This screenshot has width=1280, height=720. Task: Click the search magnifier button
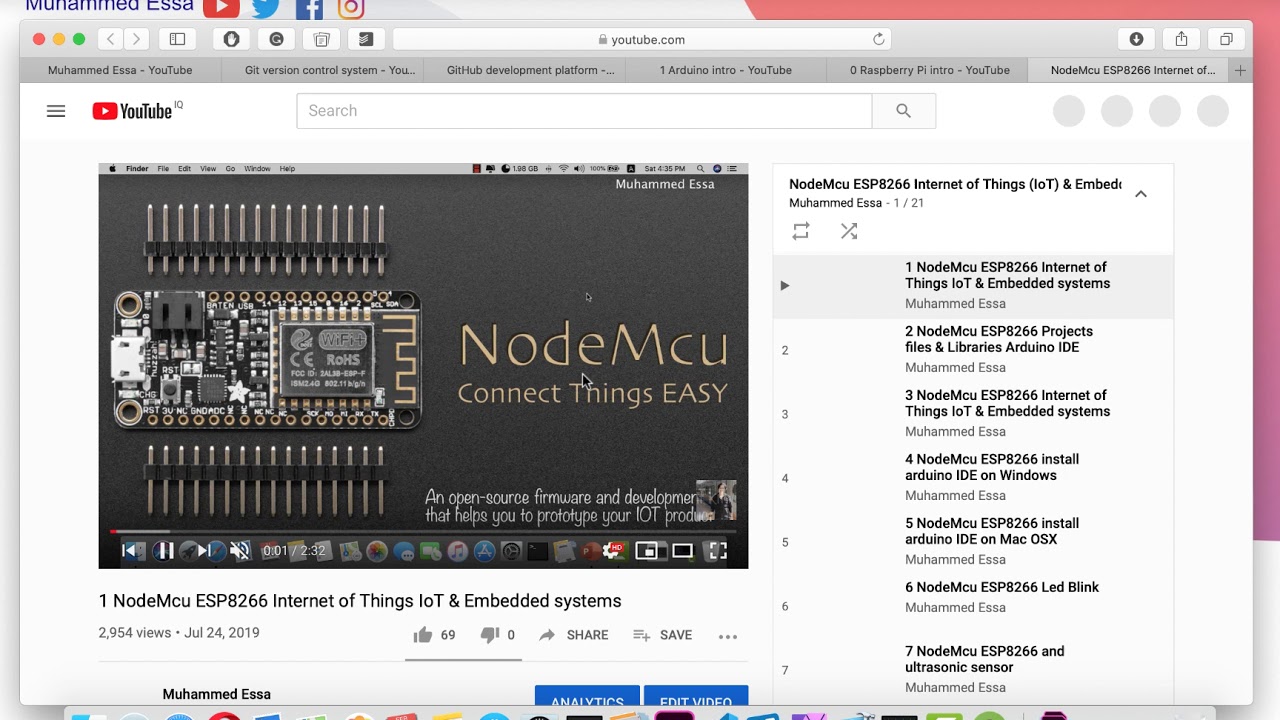(x=903, y=111)
